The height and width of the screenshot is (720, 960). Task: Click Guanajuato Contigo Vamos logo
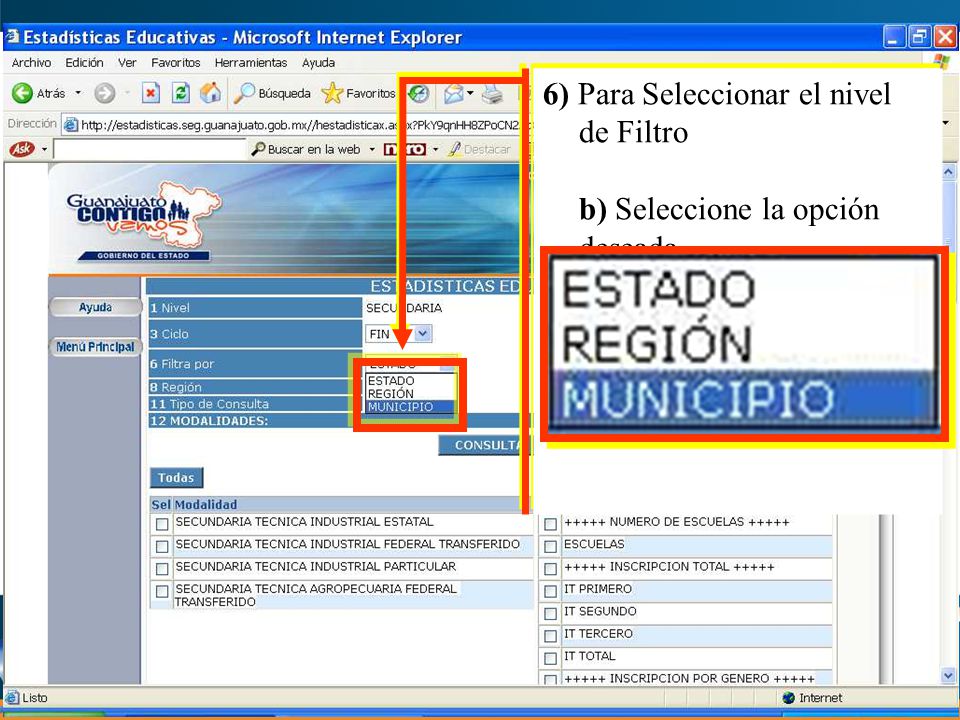click(143, 219)
